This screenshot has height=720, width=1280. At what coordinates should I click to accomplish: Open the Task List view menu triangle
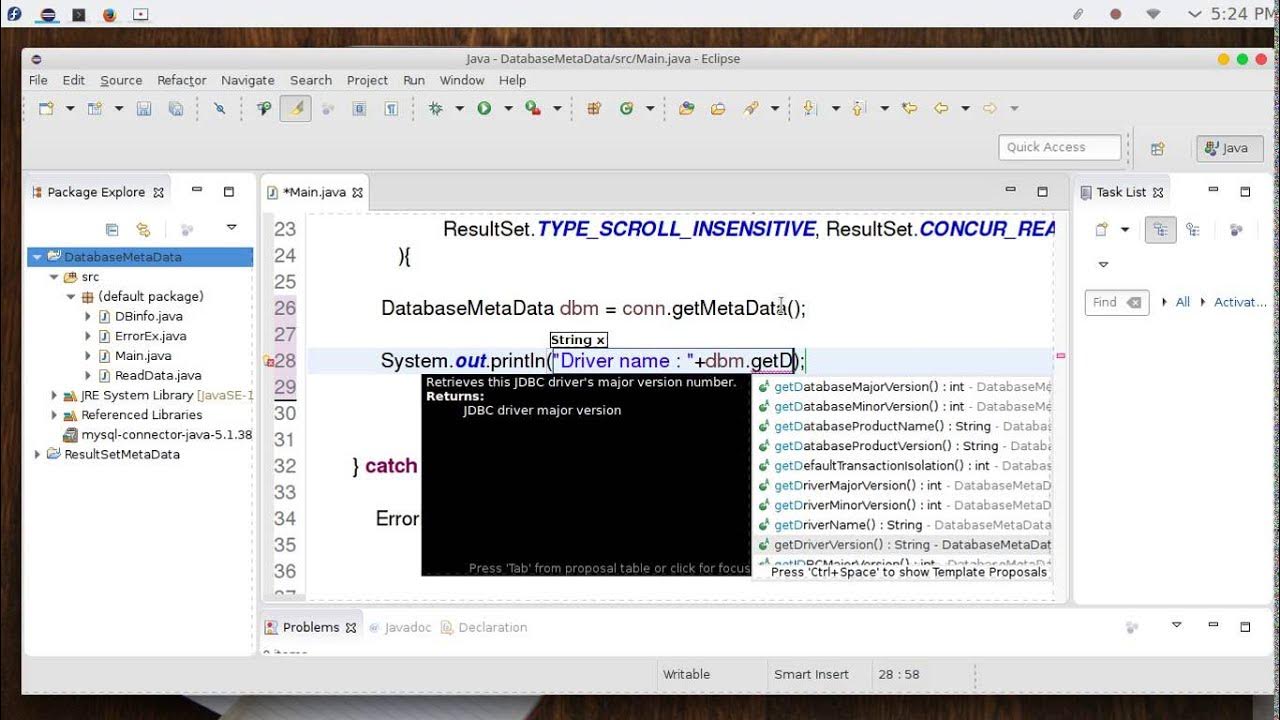point(1103,265)
